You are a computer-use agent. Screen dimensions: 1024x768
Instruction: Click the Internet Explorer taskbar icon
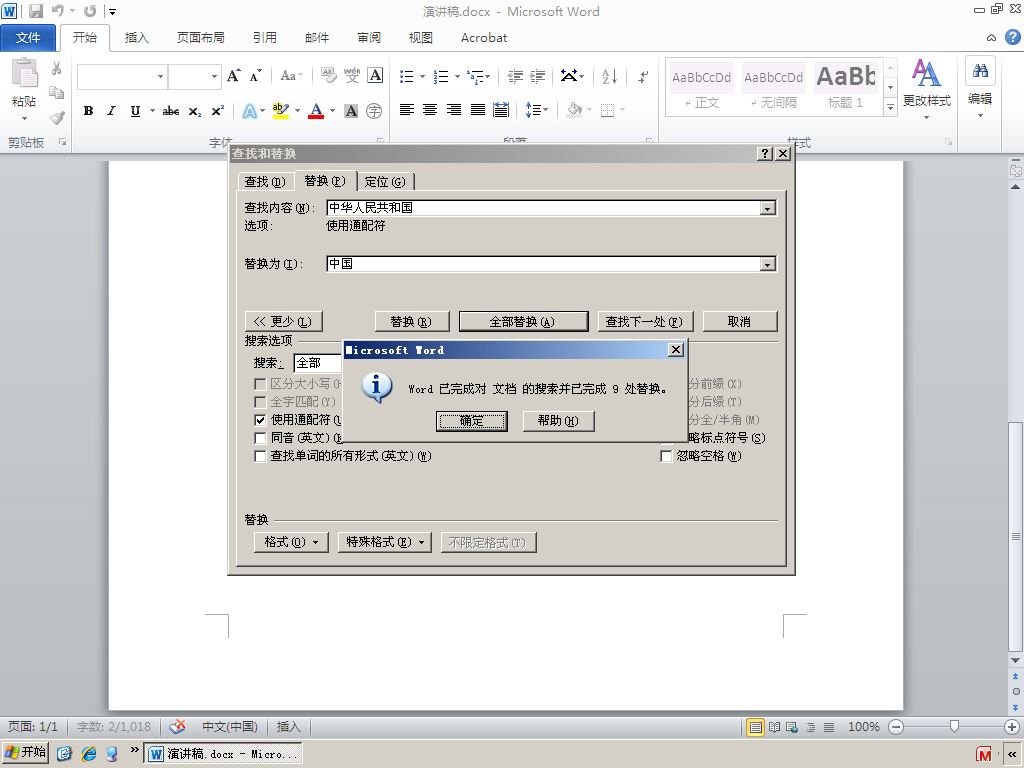click(89, 754)
